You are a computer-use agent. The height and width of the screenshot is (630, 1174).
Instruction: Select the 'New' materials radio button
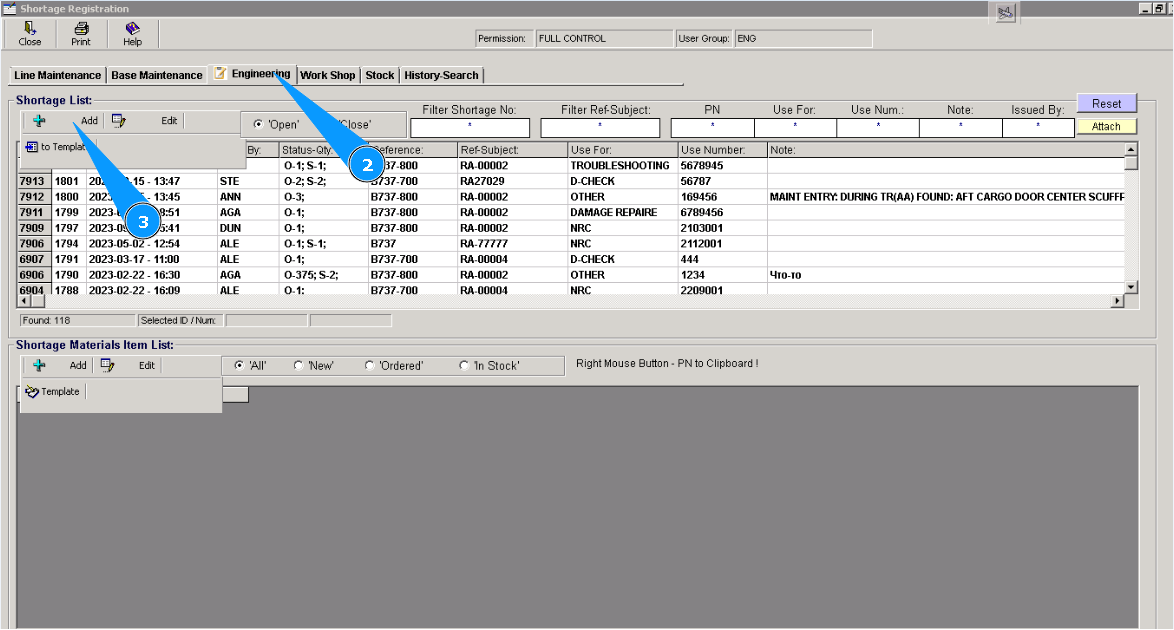(298, 366)
